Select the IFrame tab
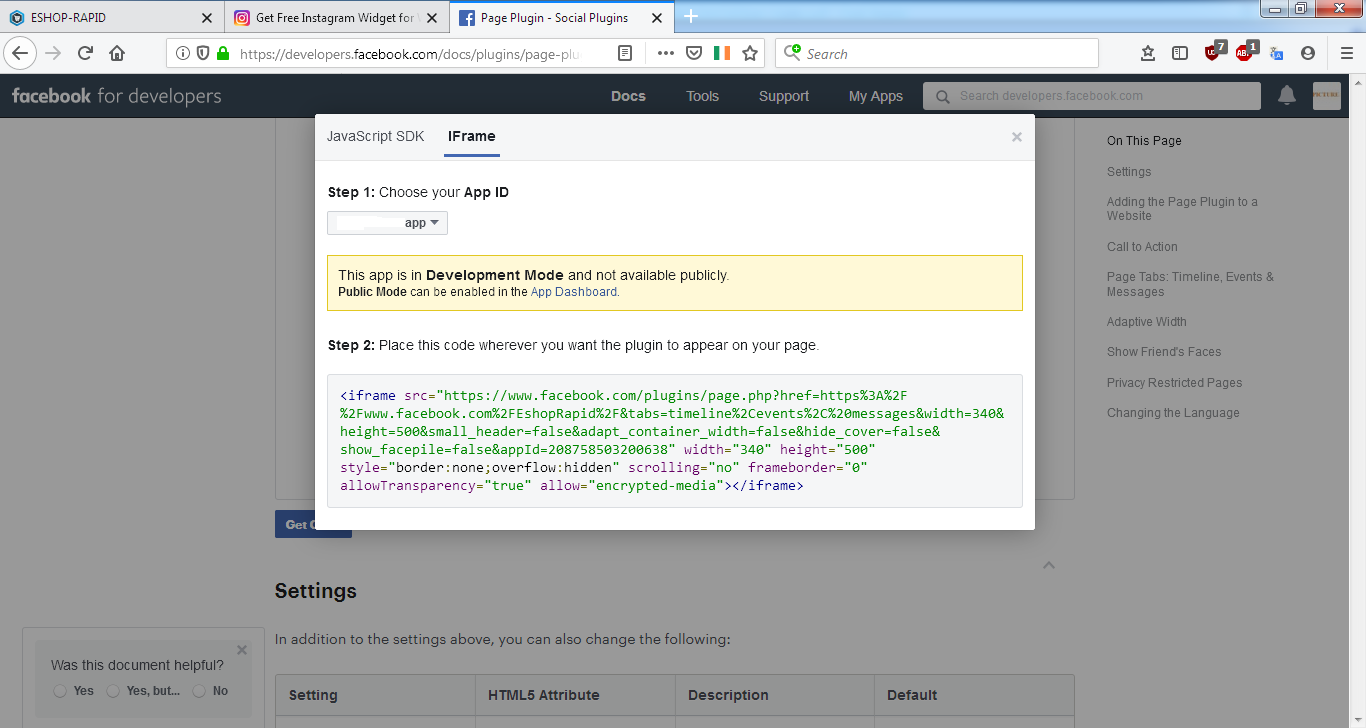This screenshot has width=1366, height=728. point(472,136)
